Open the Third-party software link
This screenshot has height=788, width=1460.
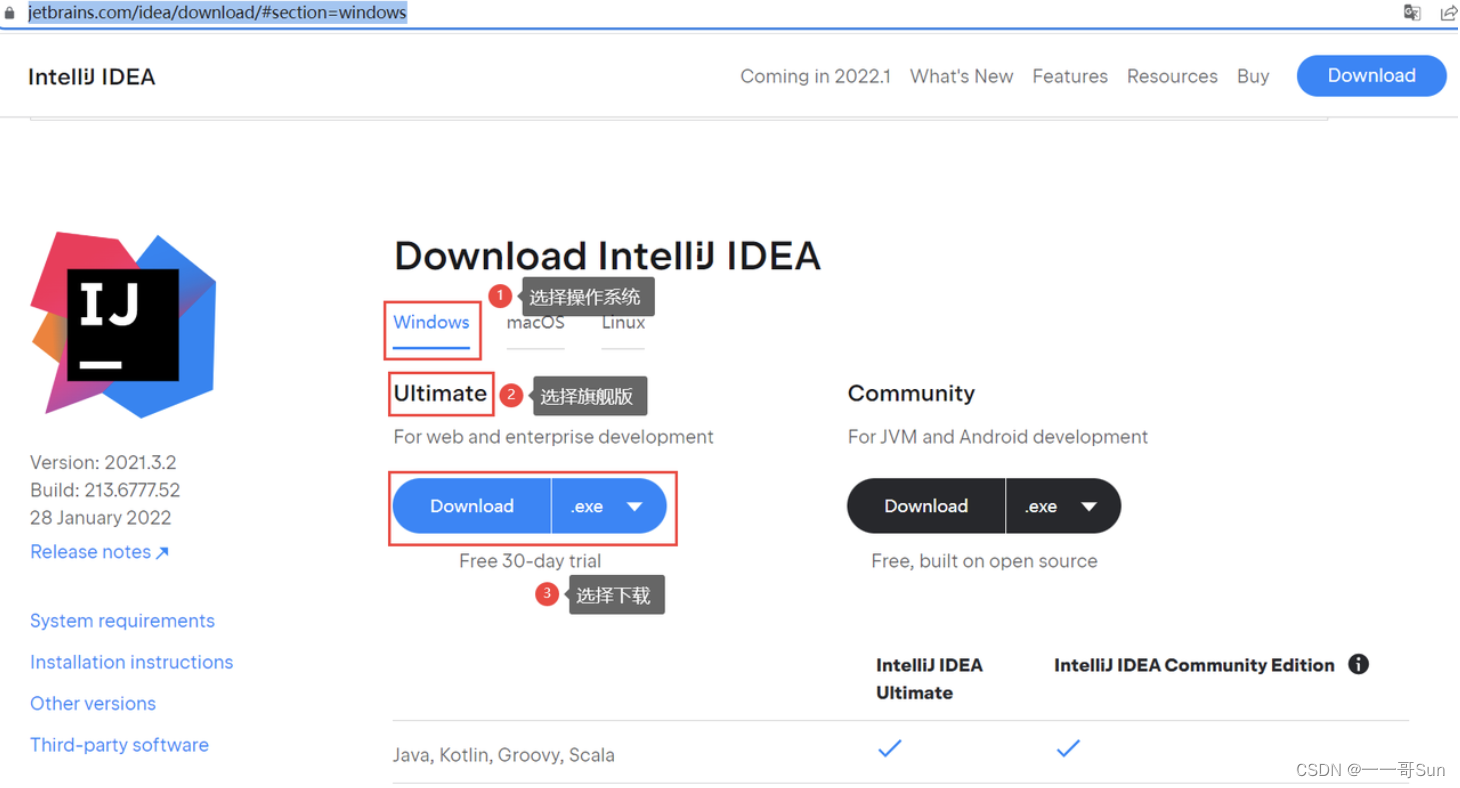[x=119, y=745]
